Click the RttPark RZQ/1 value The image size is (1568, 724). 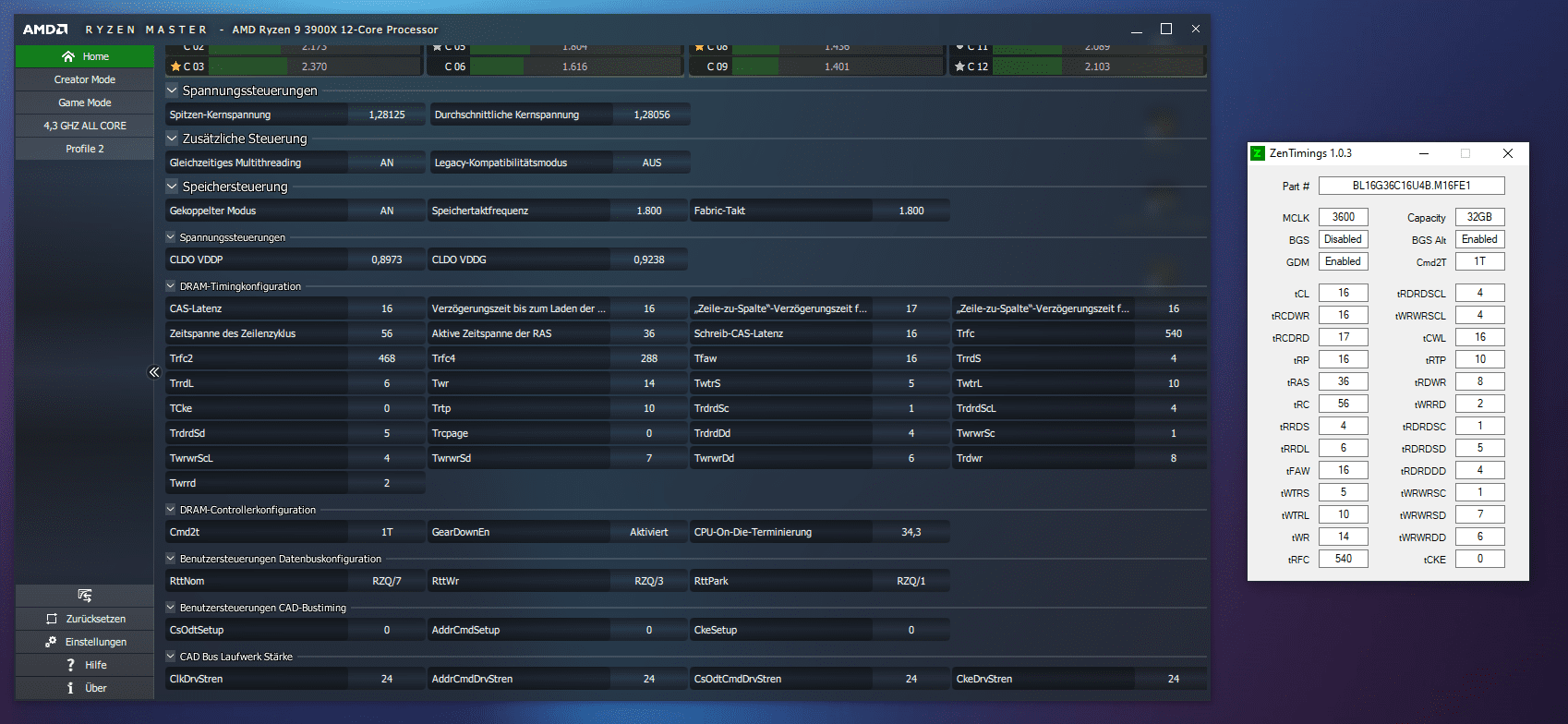click(911, 581)
